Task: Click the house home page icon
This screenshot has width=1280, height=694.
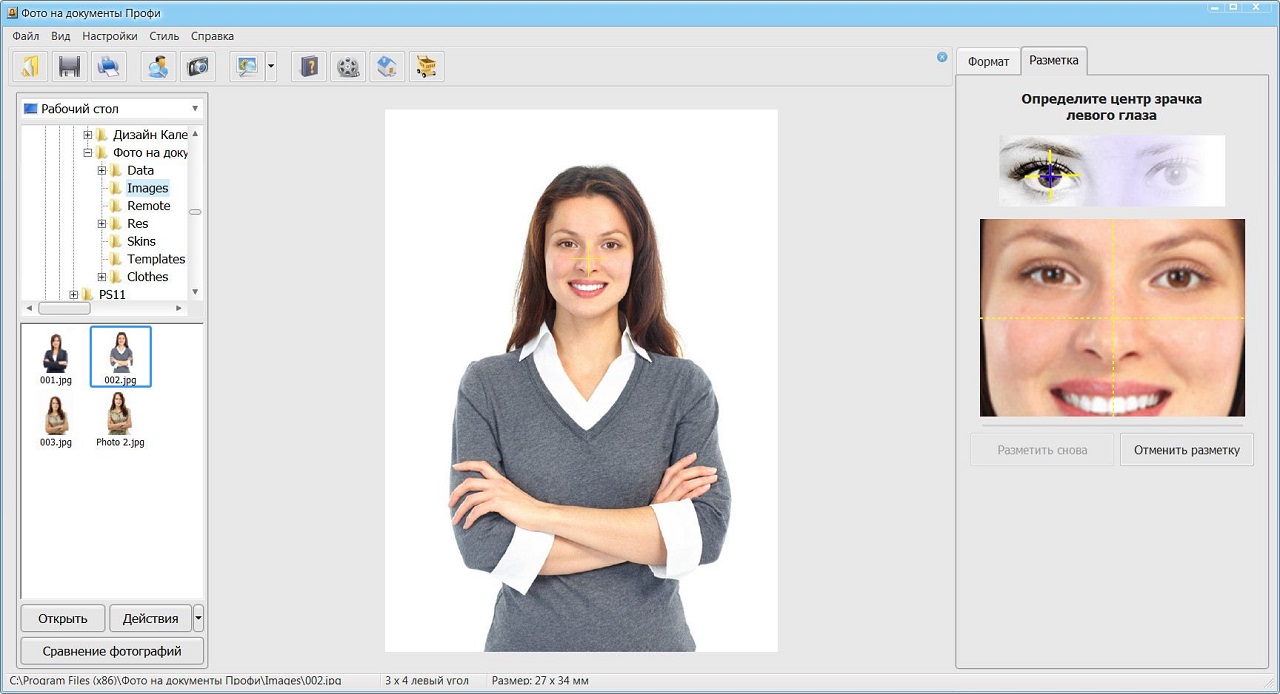Action: pos(387,67)
